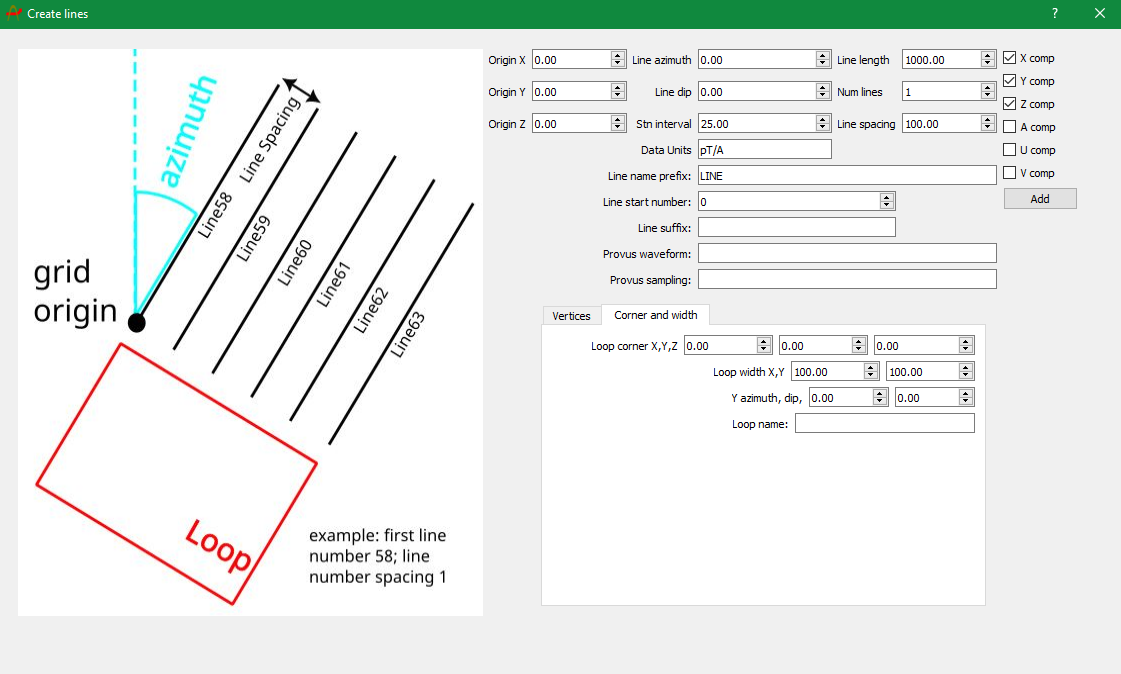Toggle the V comp checkbox
The height and width of the screenshot is (674, 1121).
point(1010,173)
